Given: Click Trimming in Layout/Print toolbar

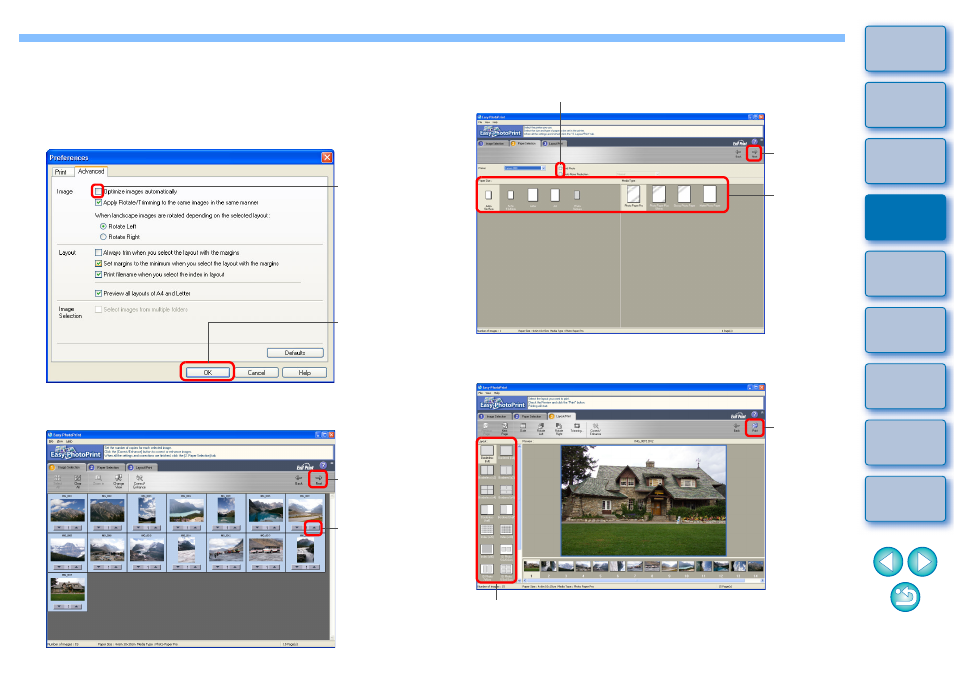Looking at the screenshot, I should click(x=577, y=428).
